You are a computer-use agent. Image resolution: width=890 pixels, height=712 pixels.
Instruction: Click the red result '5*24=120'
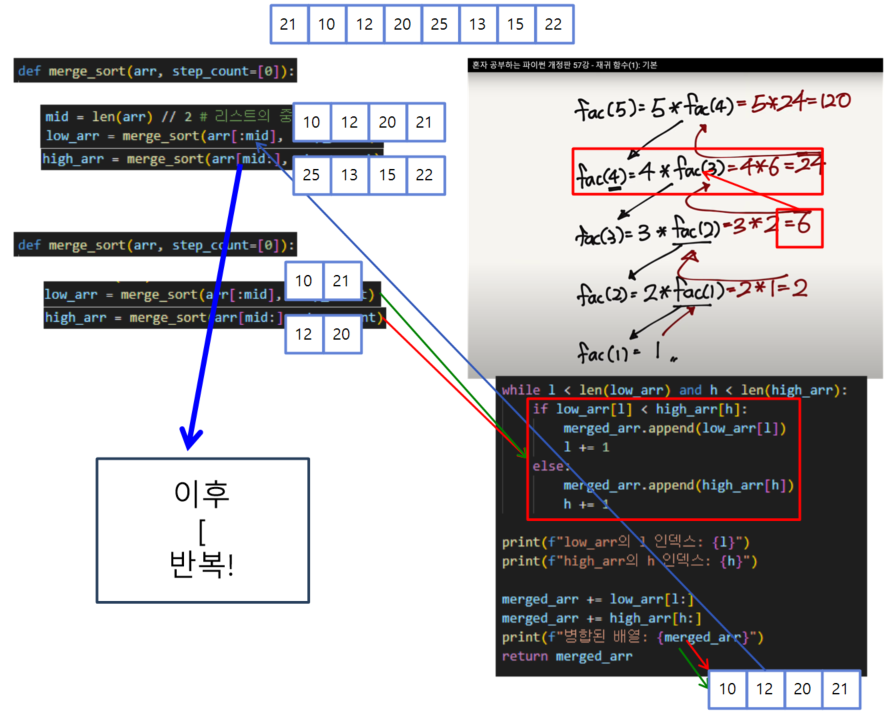[x=801, y=103]
